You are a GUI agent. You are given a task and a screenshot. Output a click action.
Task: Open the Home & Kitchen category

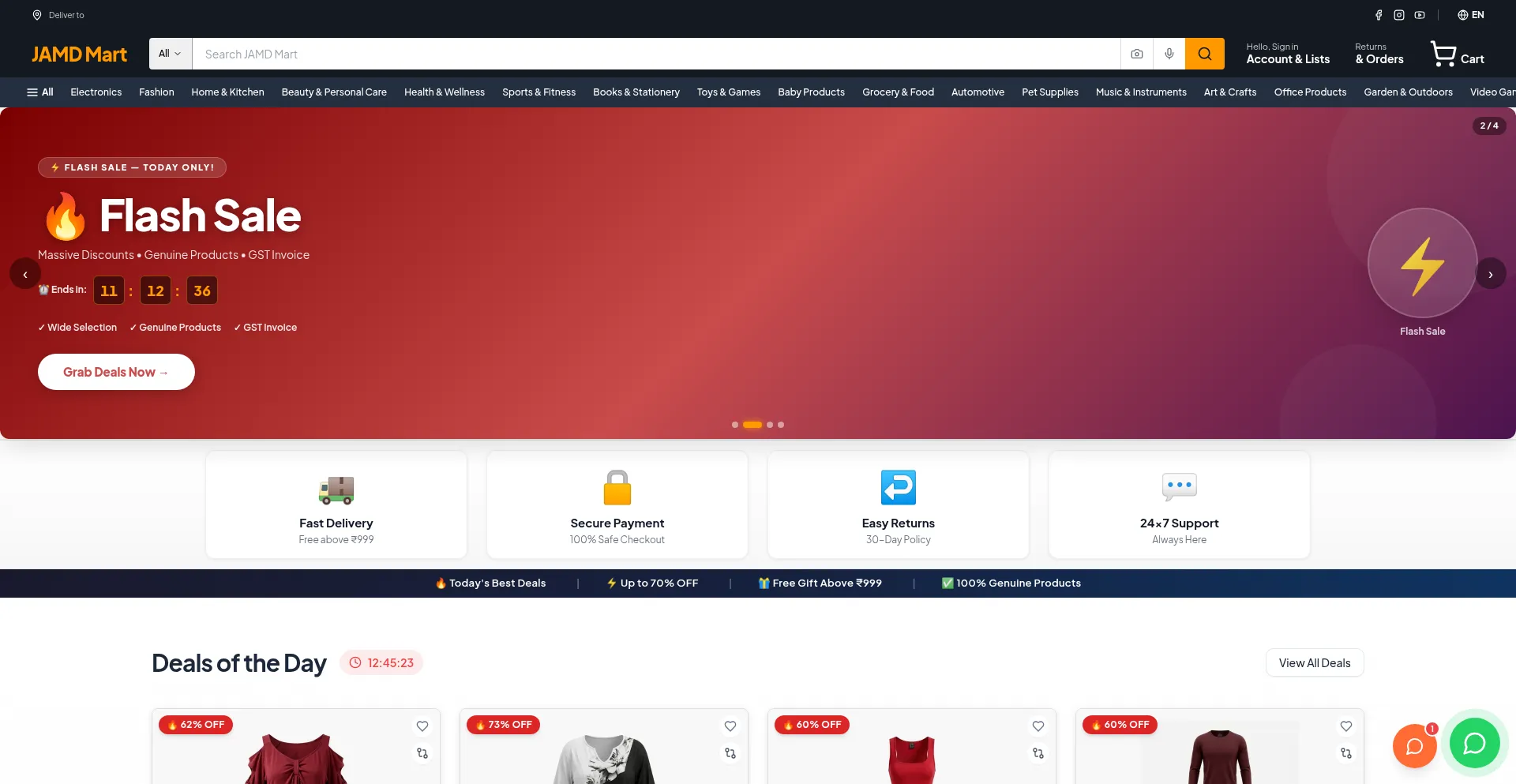click(227, 92)
